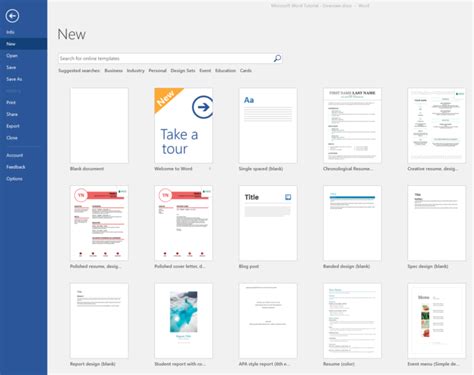The width and height of the screenshot is (474, 375).
Task: Select the Polished cover letter template
Action: (x=183, y=223)
